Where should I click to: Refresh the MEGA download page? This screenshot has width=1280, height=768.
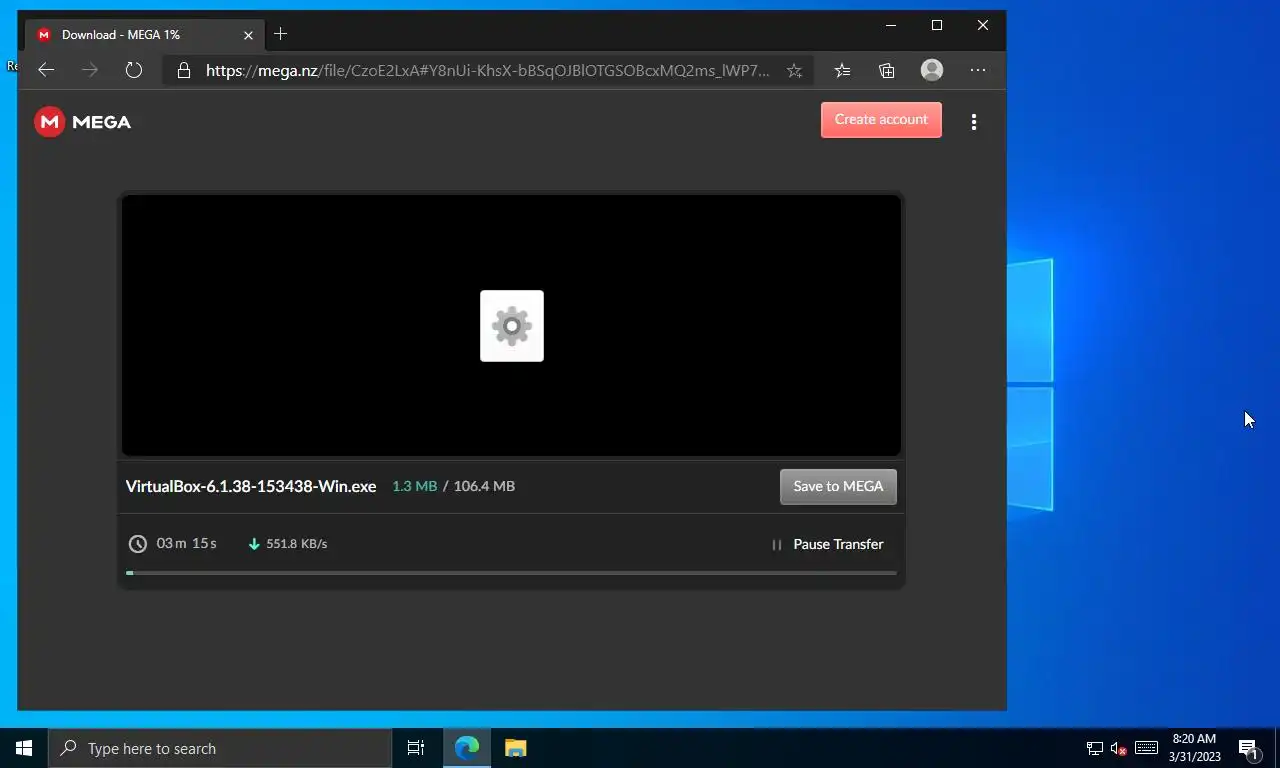click(x=134, y=70)
